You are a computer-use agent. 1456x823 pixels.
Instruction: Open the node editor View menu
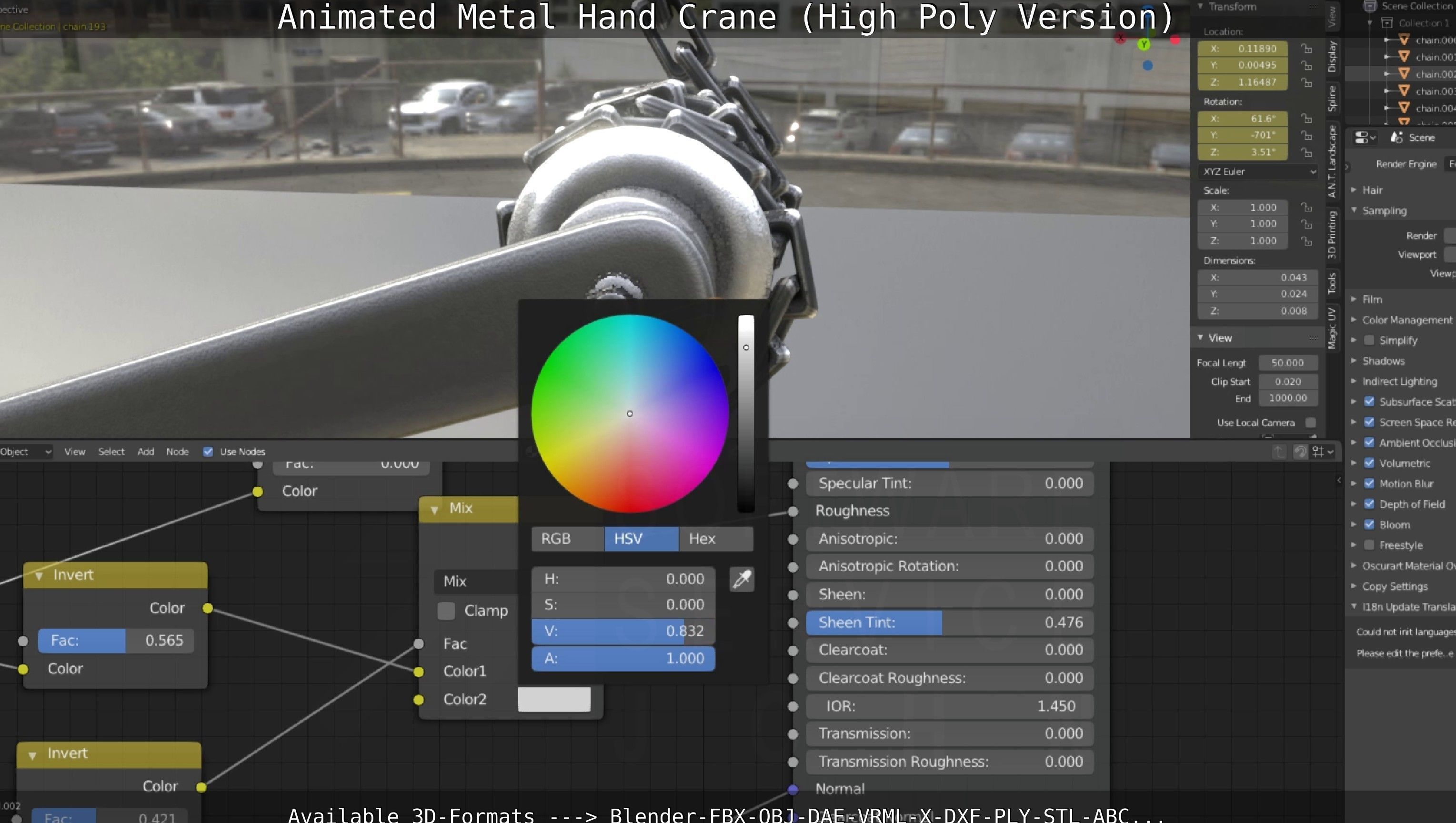click(x=75, y=452)
